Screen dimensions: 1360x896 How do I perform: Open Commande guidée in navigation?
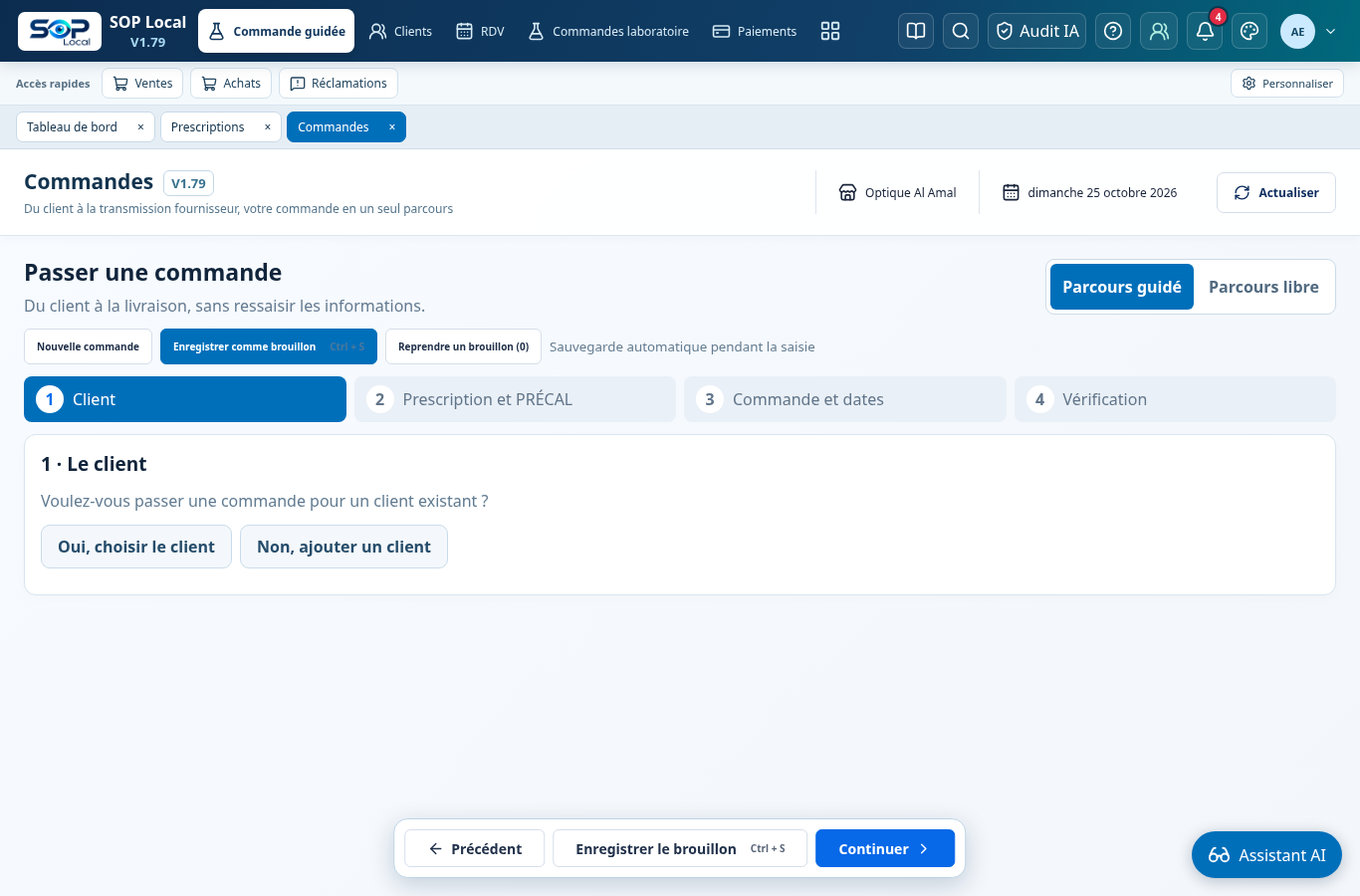coord(277,31)
